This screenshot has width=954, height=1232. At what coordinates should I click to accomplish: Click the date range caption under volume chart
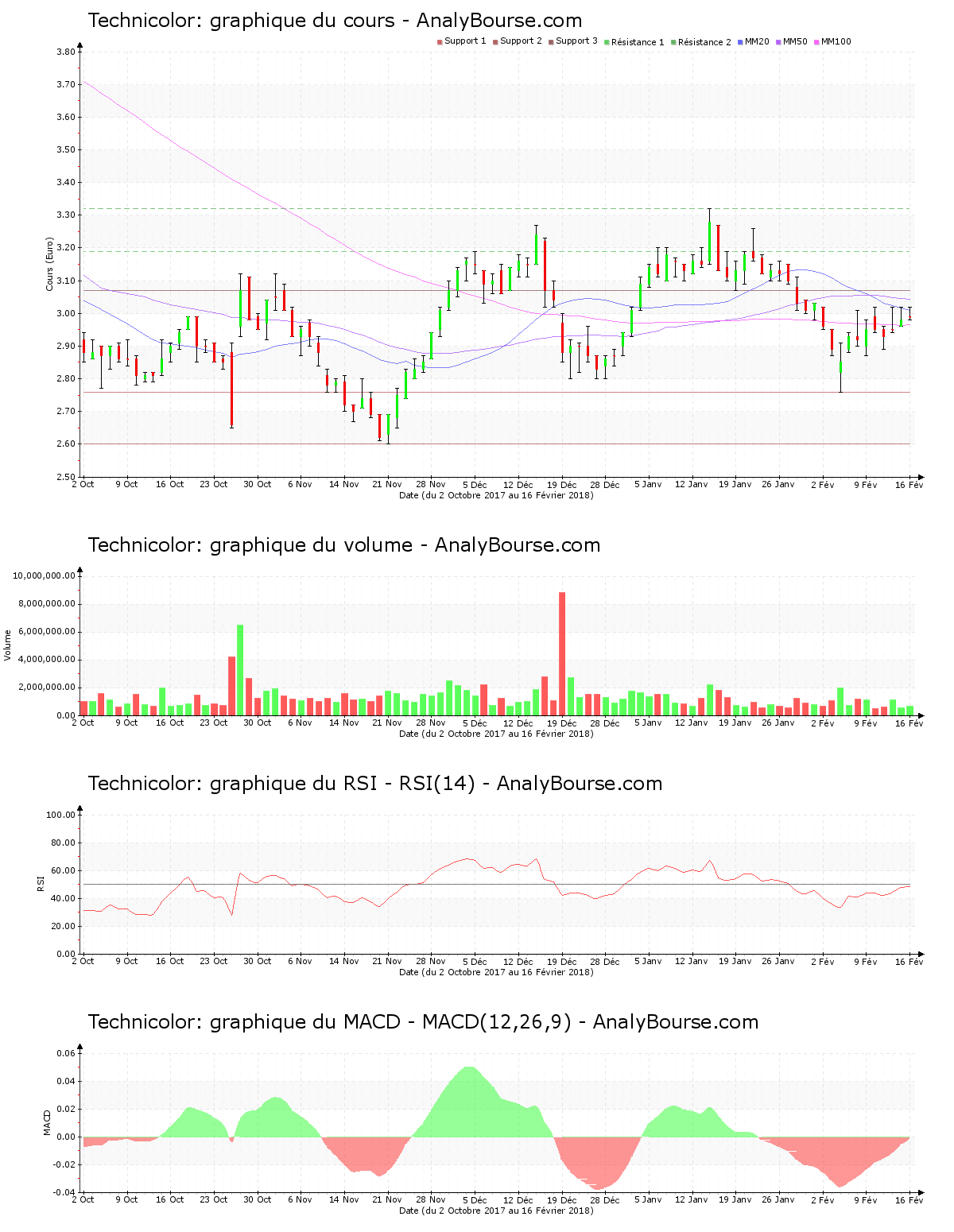[x=496, y=734]
